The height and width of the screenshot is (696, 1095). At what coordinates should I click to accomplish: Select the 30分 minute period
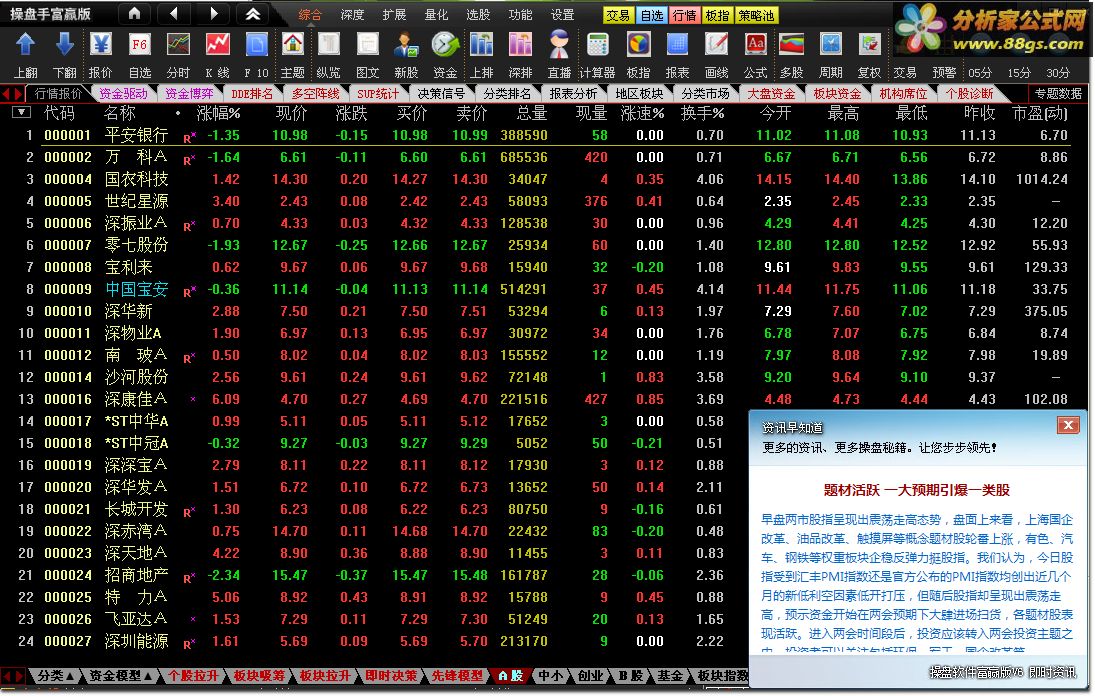(1058, 73)
